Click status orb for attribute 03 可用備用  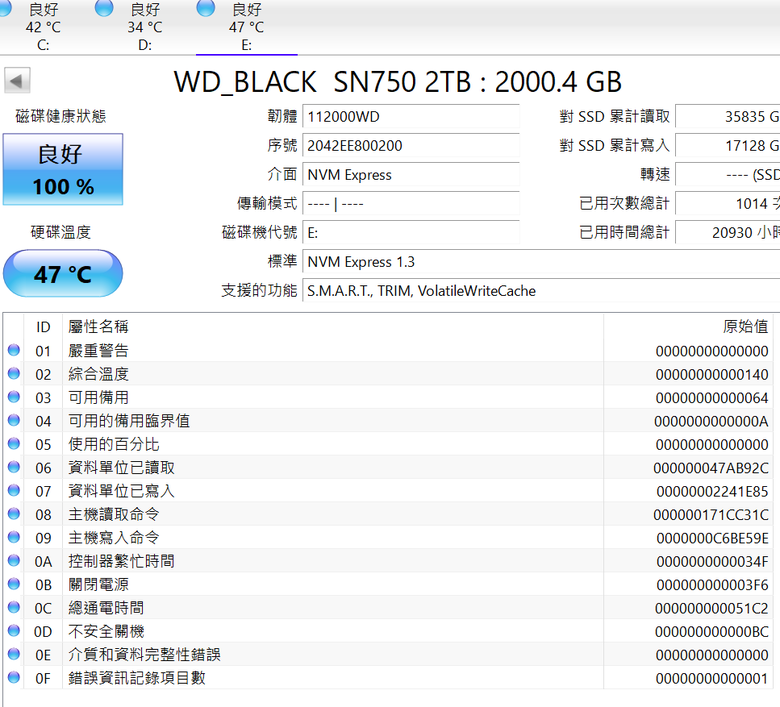[x=14, y=397]
